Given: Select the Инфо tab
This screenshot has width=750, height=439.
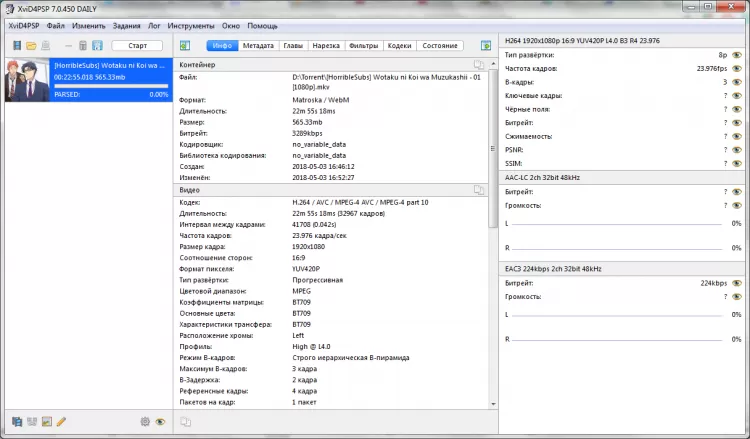Looking at the screenshot, I should [222, 45].
